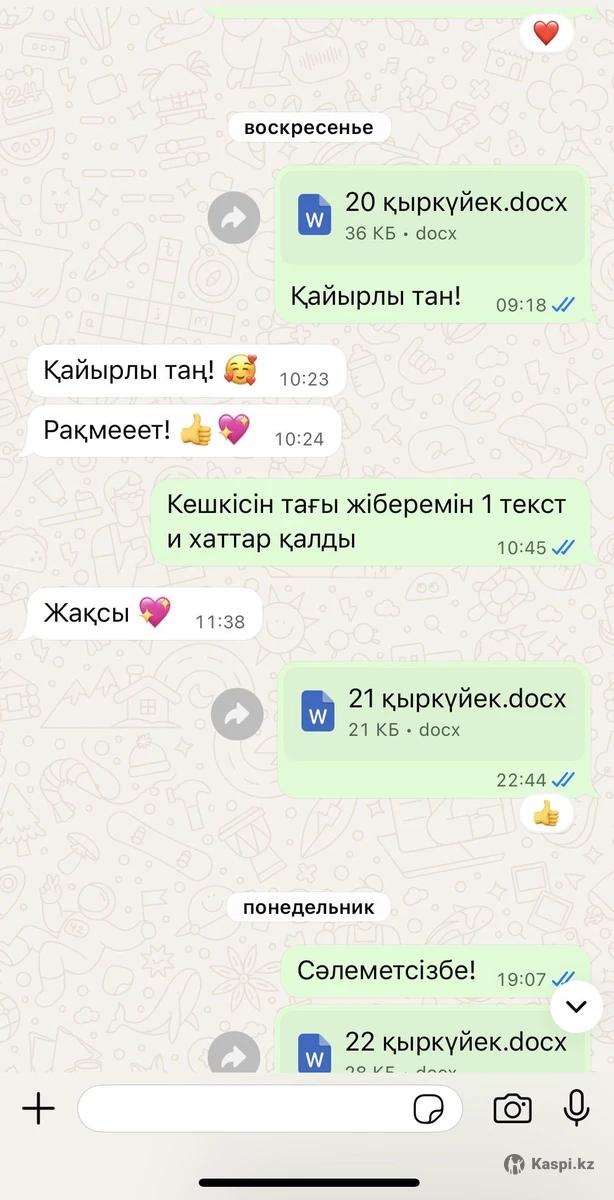Screen dimensions: 614x1200
Task: Tap the "воскресенье" date label
Action: (309, 127)
